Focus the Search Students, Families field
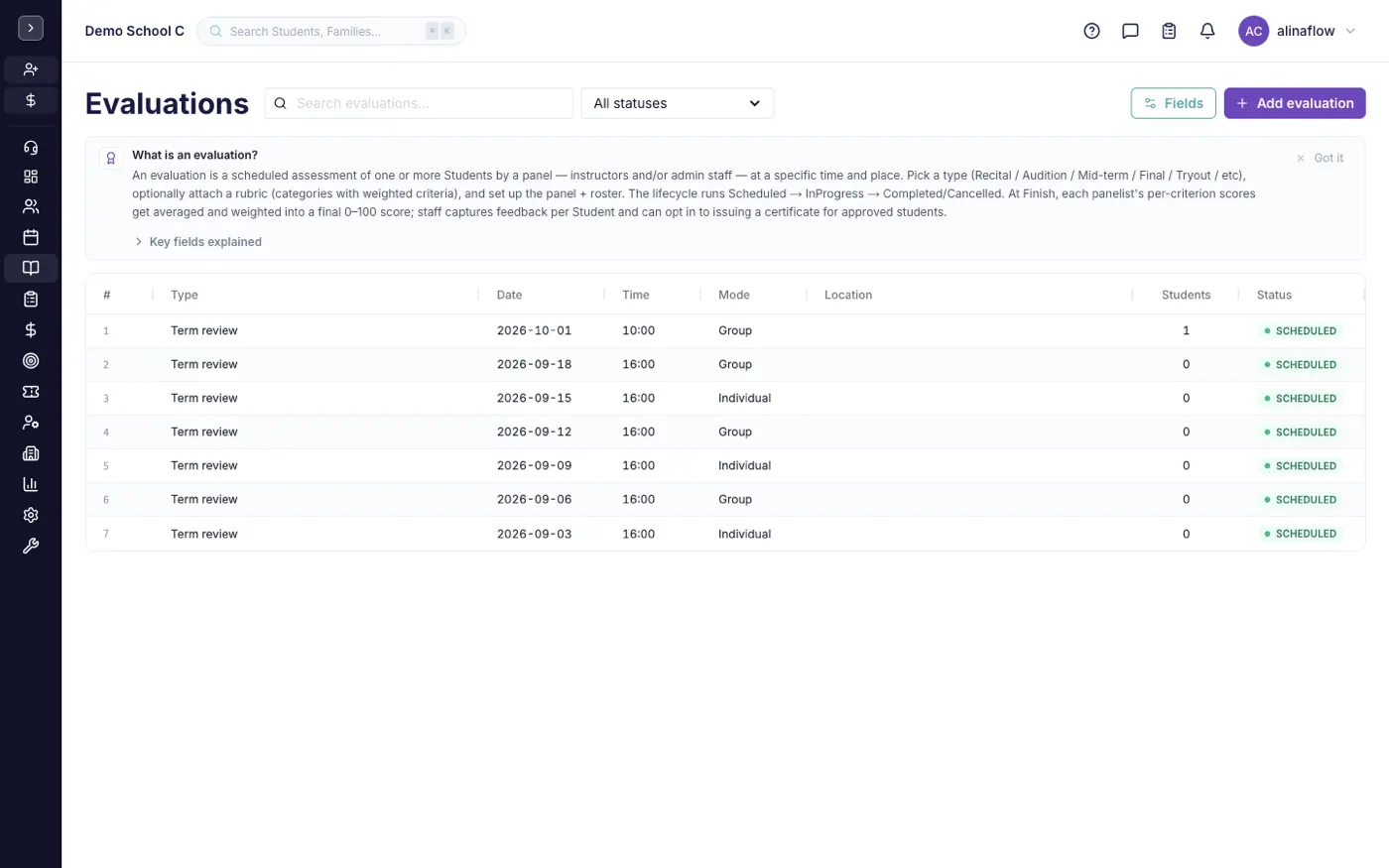1389x868 pixels. (x=331, y=31)
